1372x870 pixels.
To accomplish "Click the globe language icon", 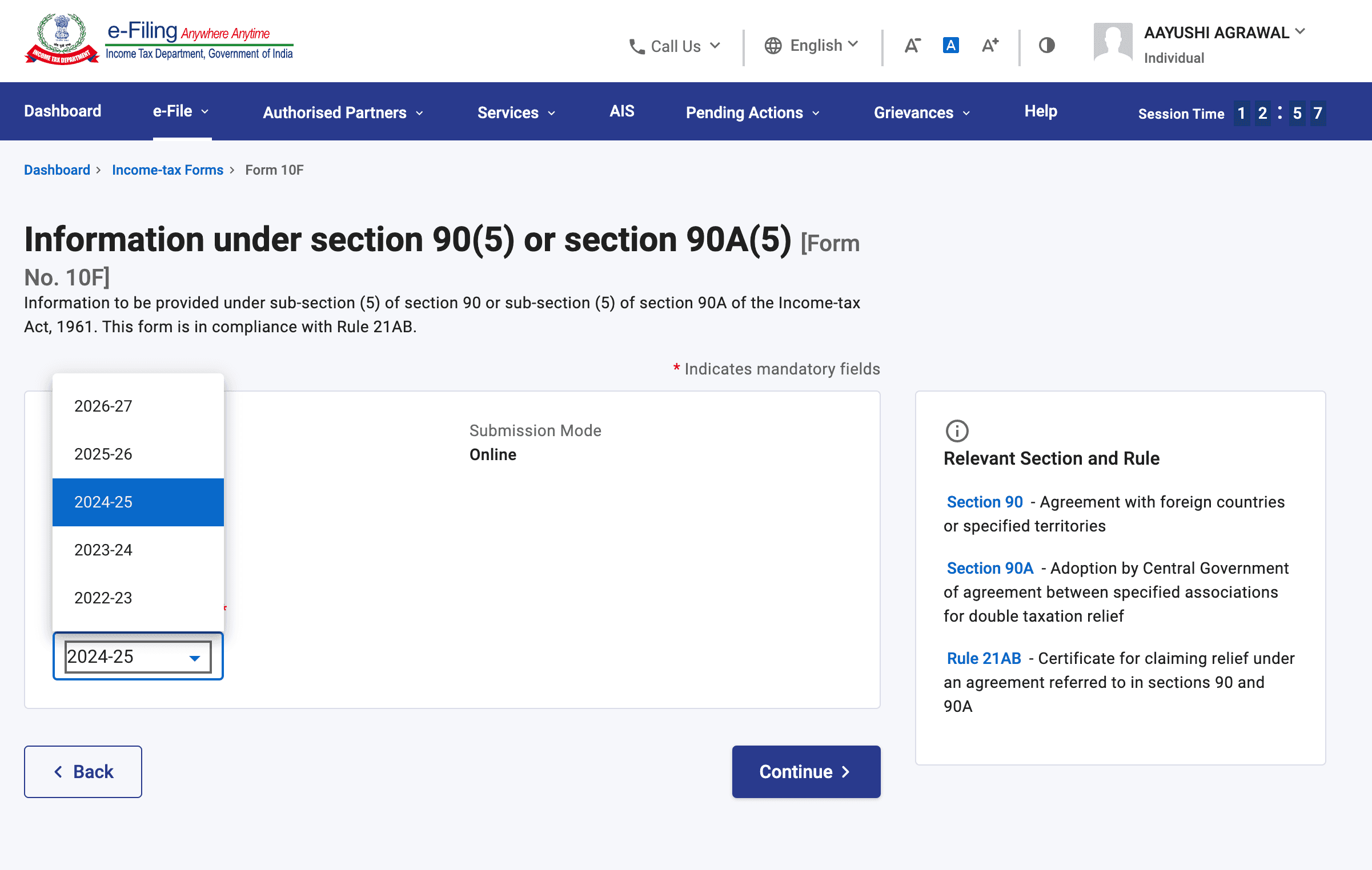I will (x=773, y=46).
